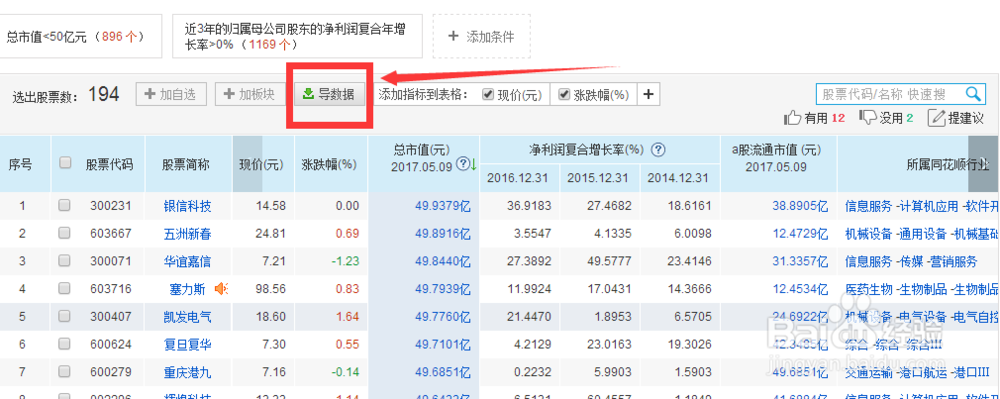Click the help icon beside 净利润复合增长率
1000x399 pixels.
(x=659, y=150)
